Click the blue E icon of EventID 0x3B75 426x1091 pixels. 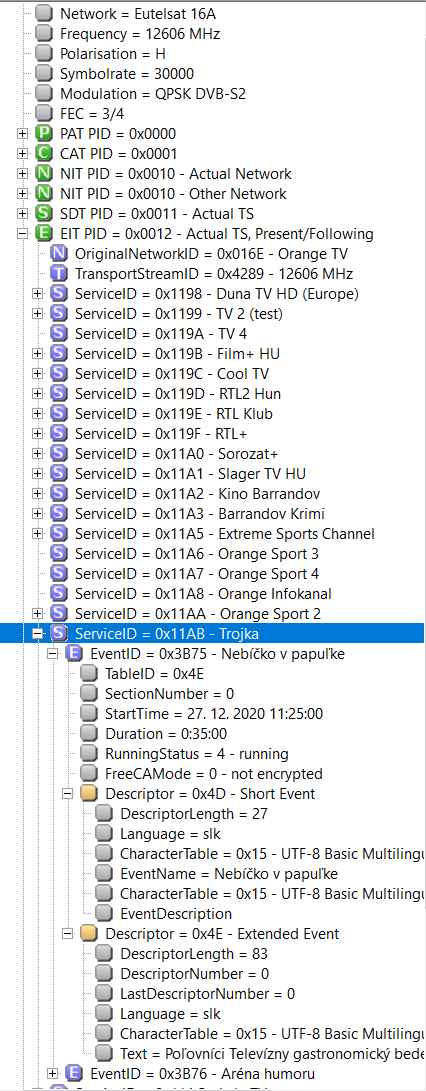[x=74, y=654]
